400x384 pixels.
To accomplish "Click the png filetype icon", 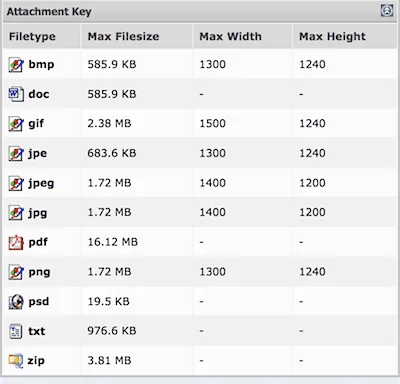I will coord(16,272).
